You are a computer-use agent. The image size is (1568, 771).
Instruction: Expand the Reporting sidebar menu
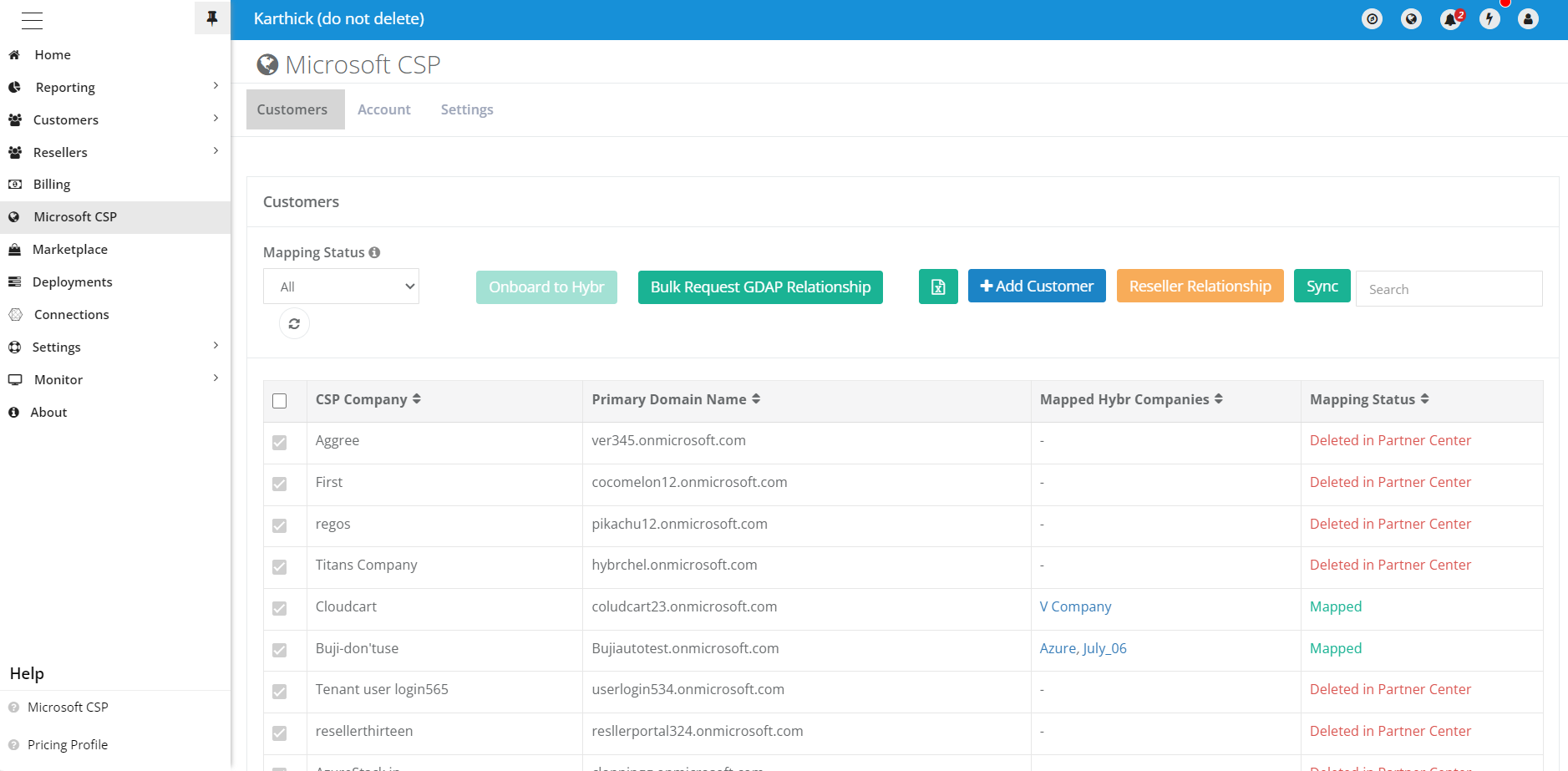pos(115,87)
